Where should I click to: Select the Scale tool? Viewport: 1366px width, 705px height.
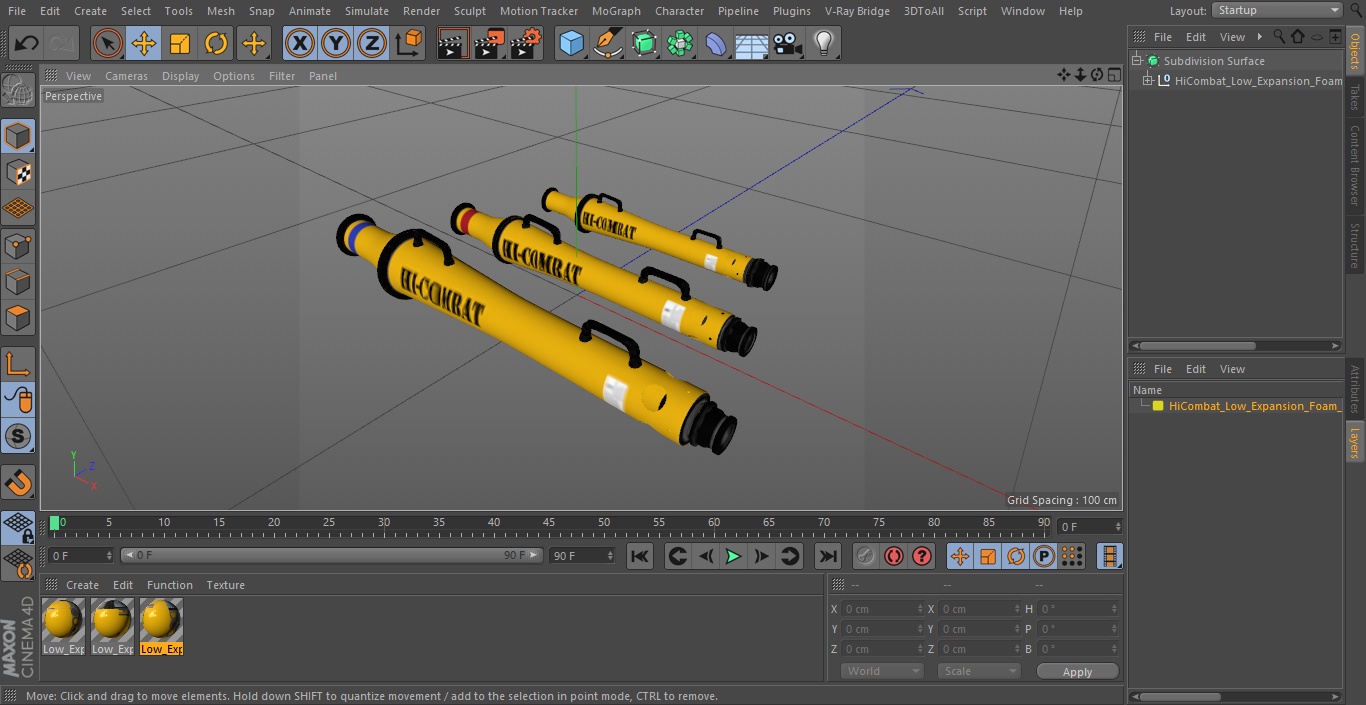[180, 44]
